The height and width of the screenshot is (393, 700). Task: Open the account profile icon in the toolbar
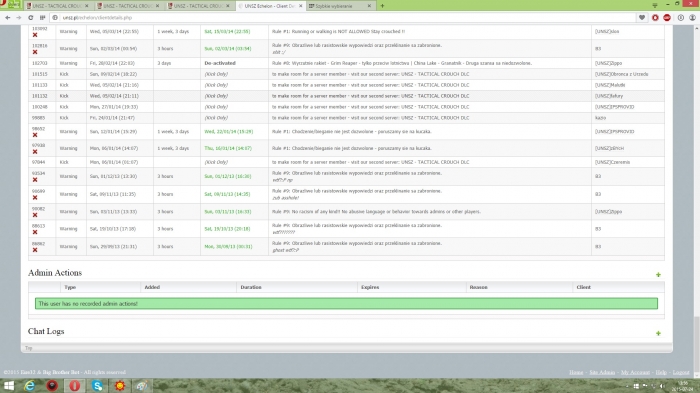tap(692, 17)
